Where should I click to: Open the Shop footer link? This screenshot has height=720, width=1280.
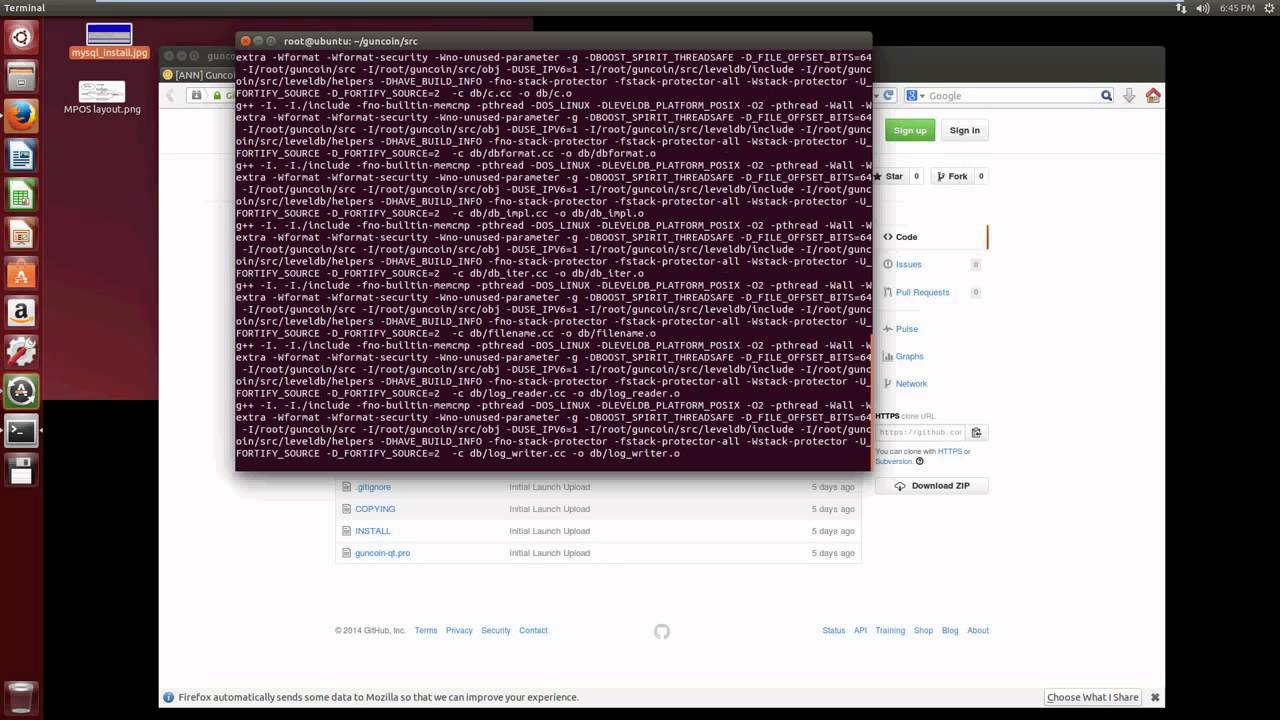click(x=923, y=630)
